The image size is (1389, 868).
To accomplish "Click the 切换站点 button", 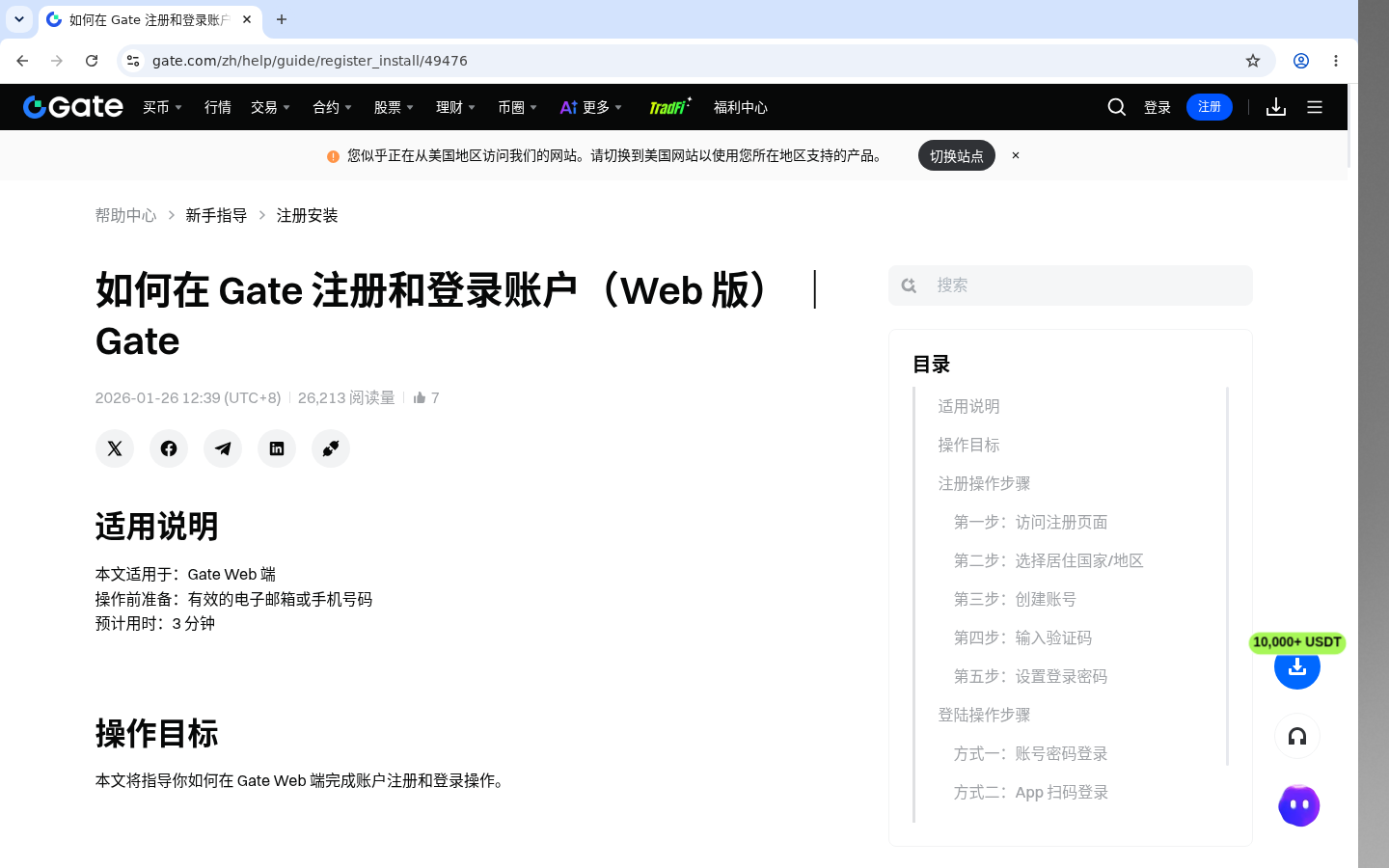I will [x=957, y=155].
